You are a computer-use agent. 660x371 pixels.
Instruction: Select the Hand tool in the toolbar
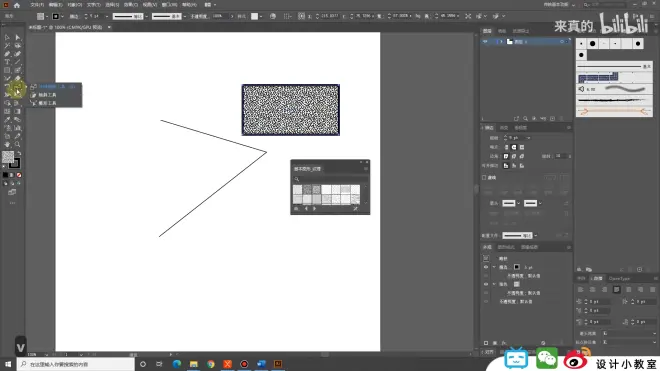tap(7, 144)
